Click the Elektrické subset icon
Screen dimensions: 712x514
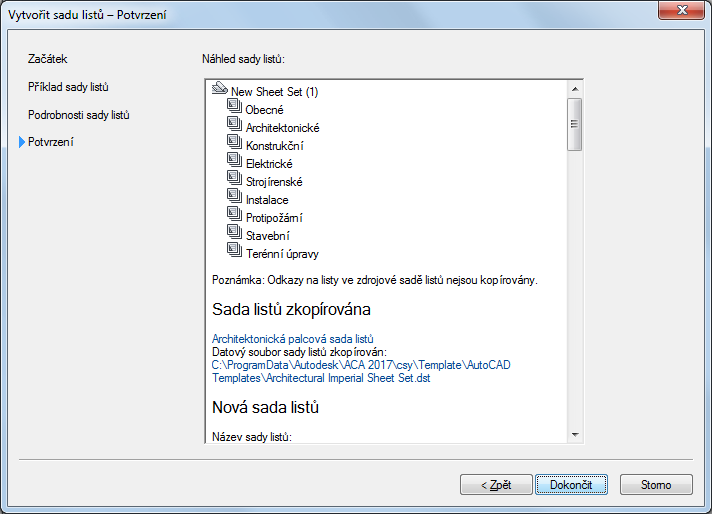coord(236,163)
